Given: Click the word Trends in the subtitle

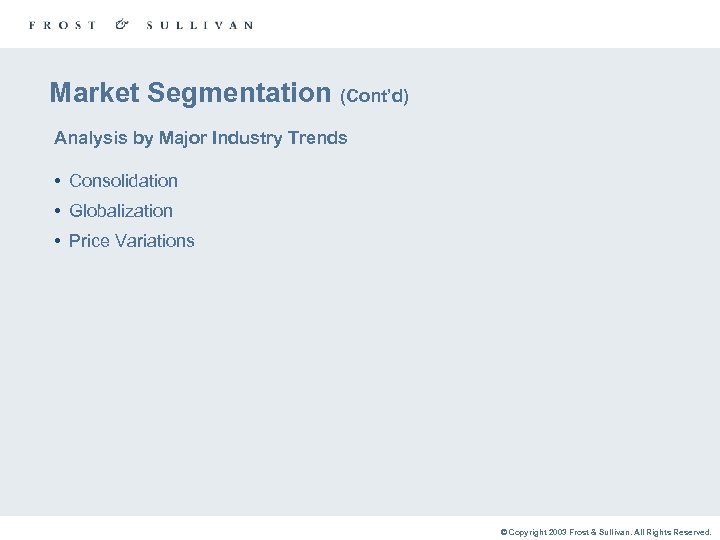Looking at the screenshot, I should coord(319,138).
